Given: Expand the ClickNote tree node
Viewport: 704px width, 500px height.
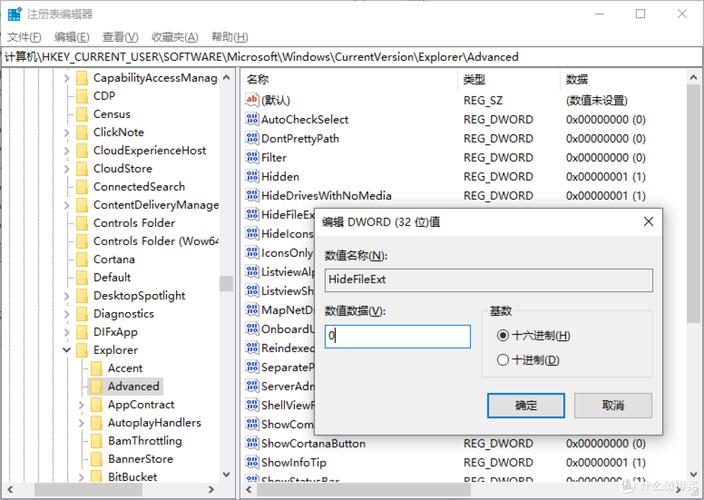Looking at the screenshot, I should 66,132.
